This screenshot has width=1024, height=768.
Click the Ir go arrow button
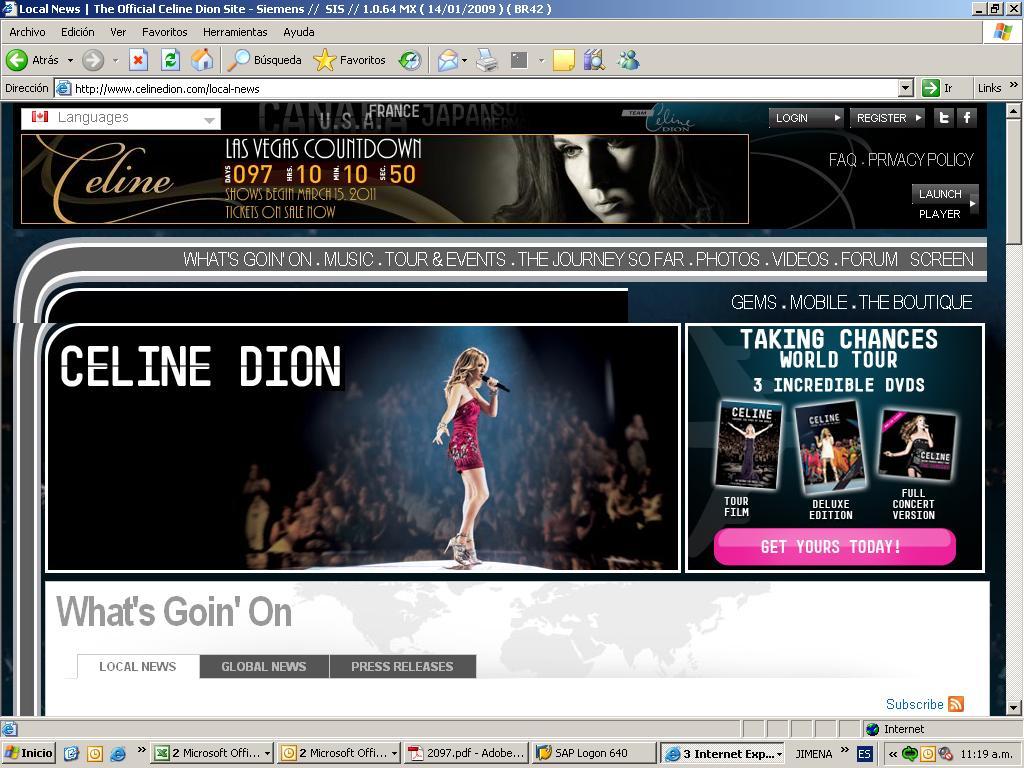938,88
